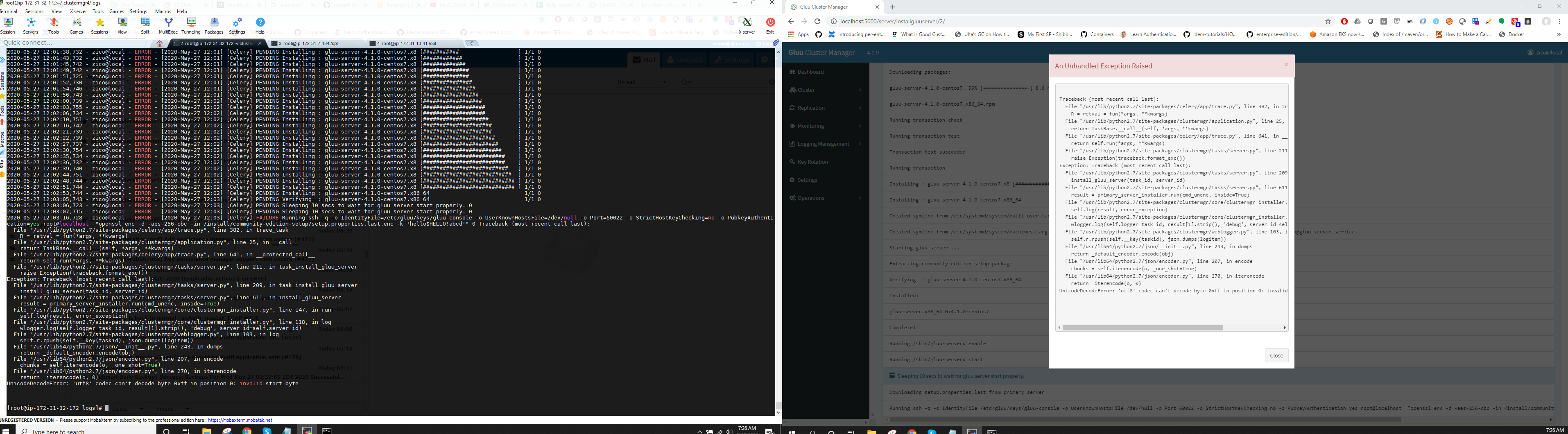Image resolution: width=1568 pixels, height=434 pixels.
Task: Click the mobaxterm.mobatek.net link
Action: (x=240, y=420)
